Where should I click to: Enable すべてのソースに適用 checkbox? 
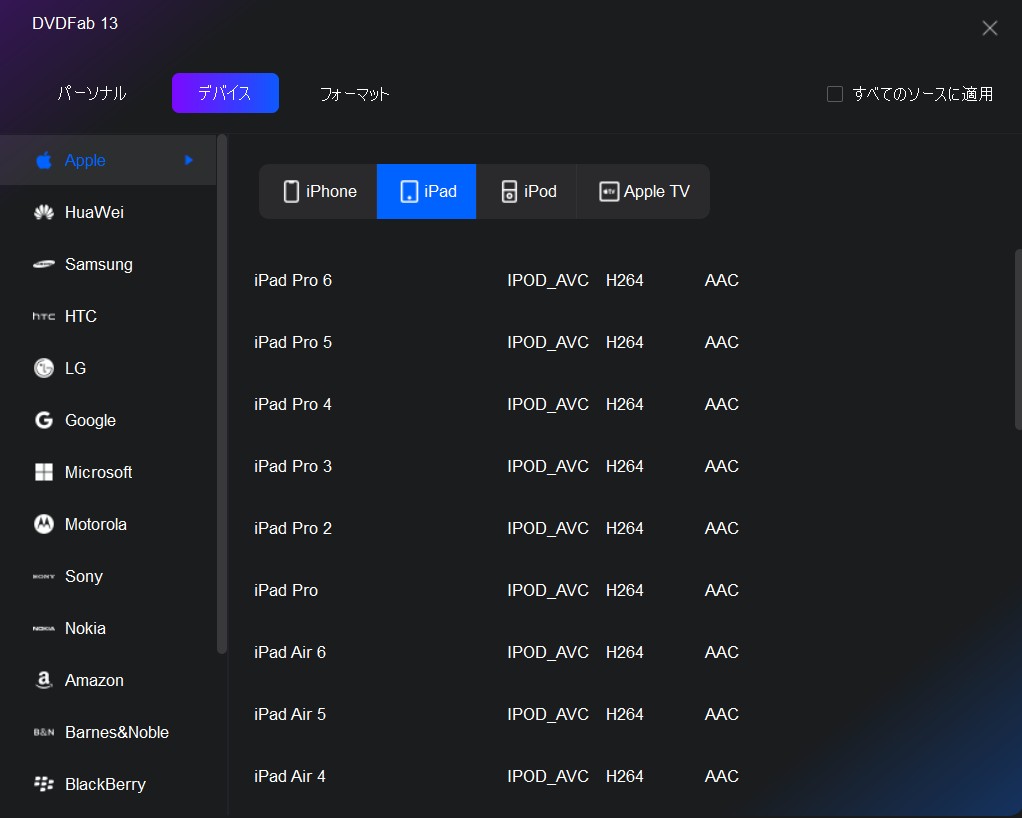835,94
